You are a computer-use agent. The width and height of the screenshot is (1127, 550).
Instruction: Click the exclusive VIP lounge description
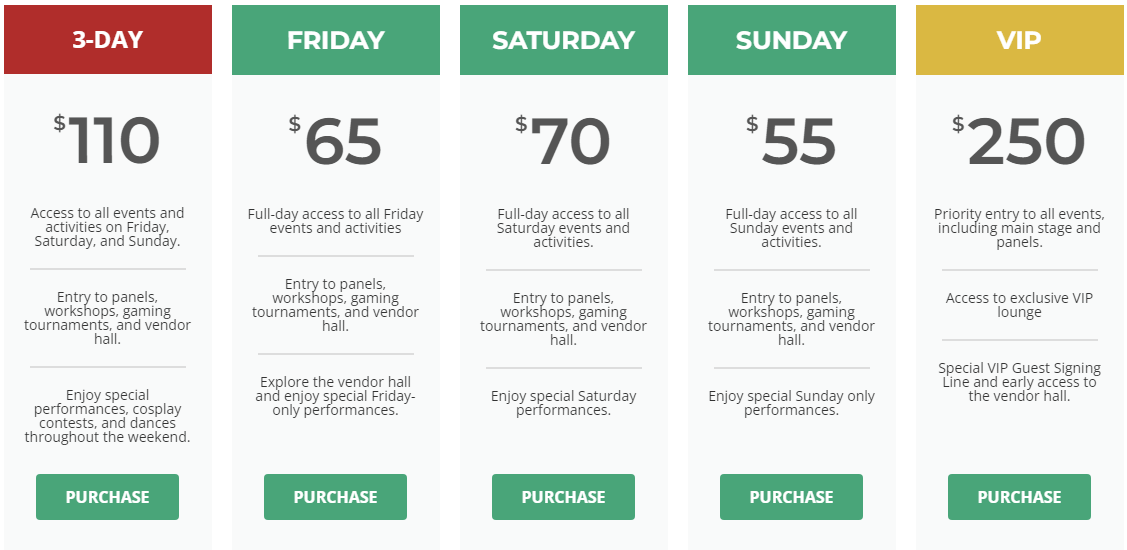point(1019,305)
